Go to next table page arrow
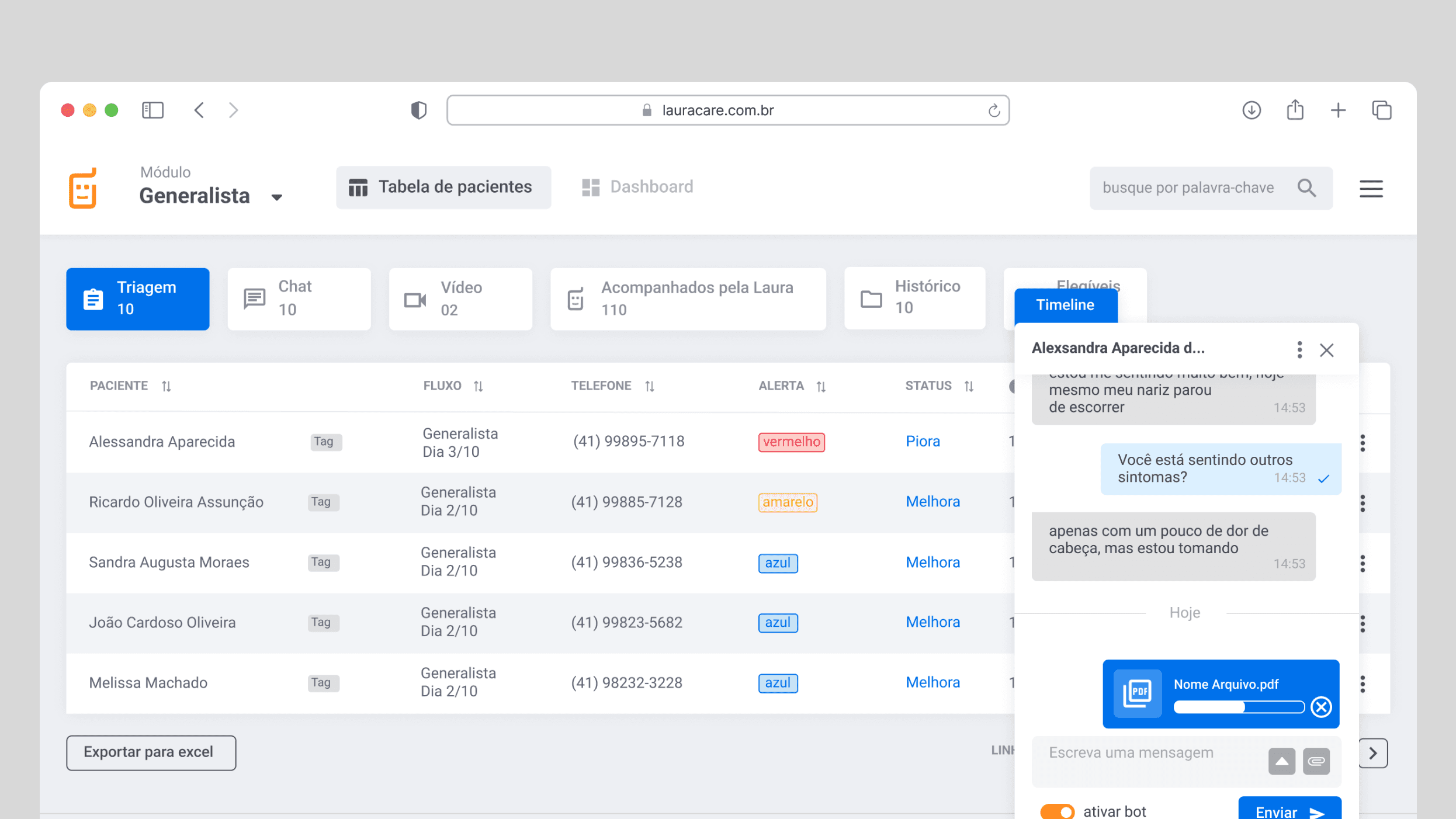The height and width of the screenshot is (819, 1456). [x=1372, y=753]
